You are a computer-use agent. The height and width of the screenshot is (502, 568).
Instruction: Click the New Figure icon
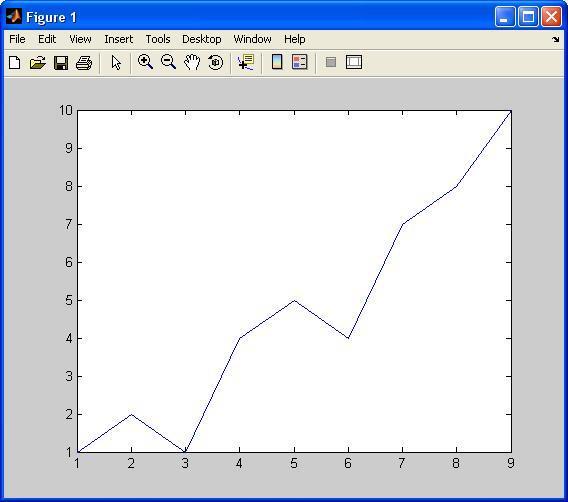pyautogui.click(x=14, y=63)
